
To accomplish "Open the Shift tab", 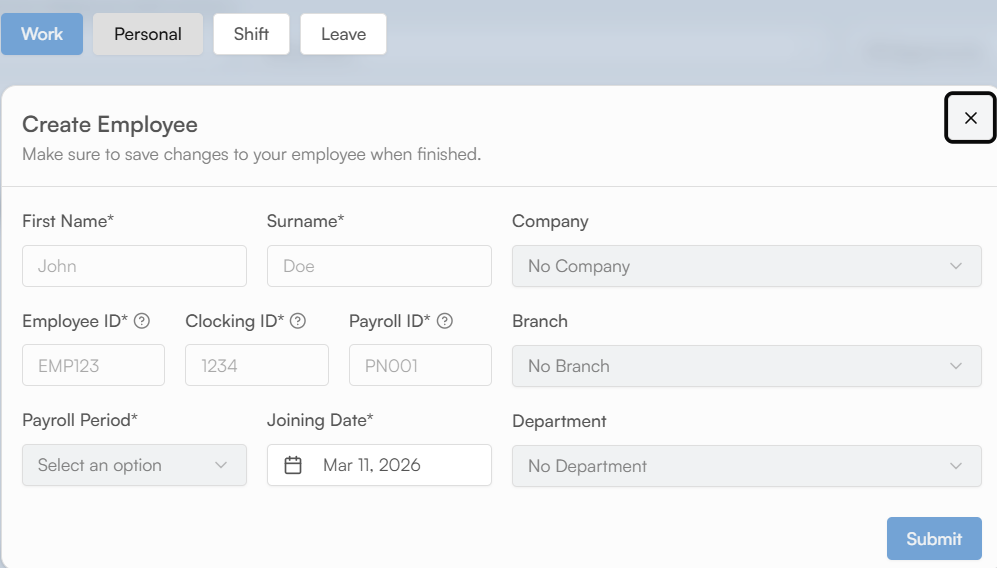I will pos(251,34).
